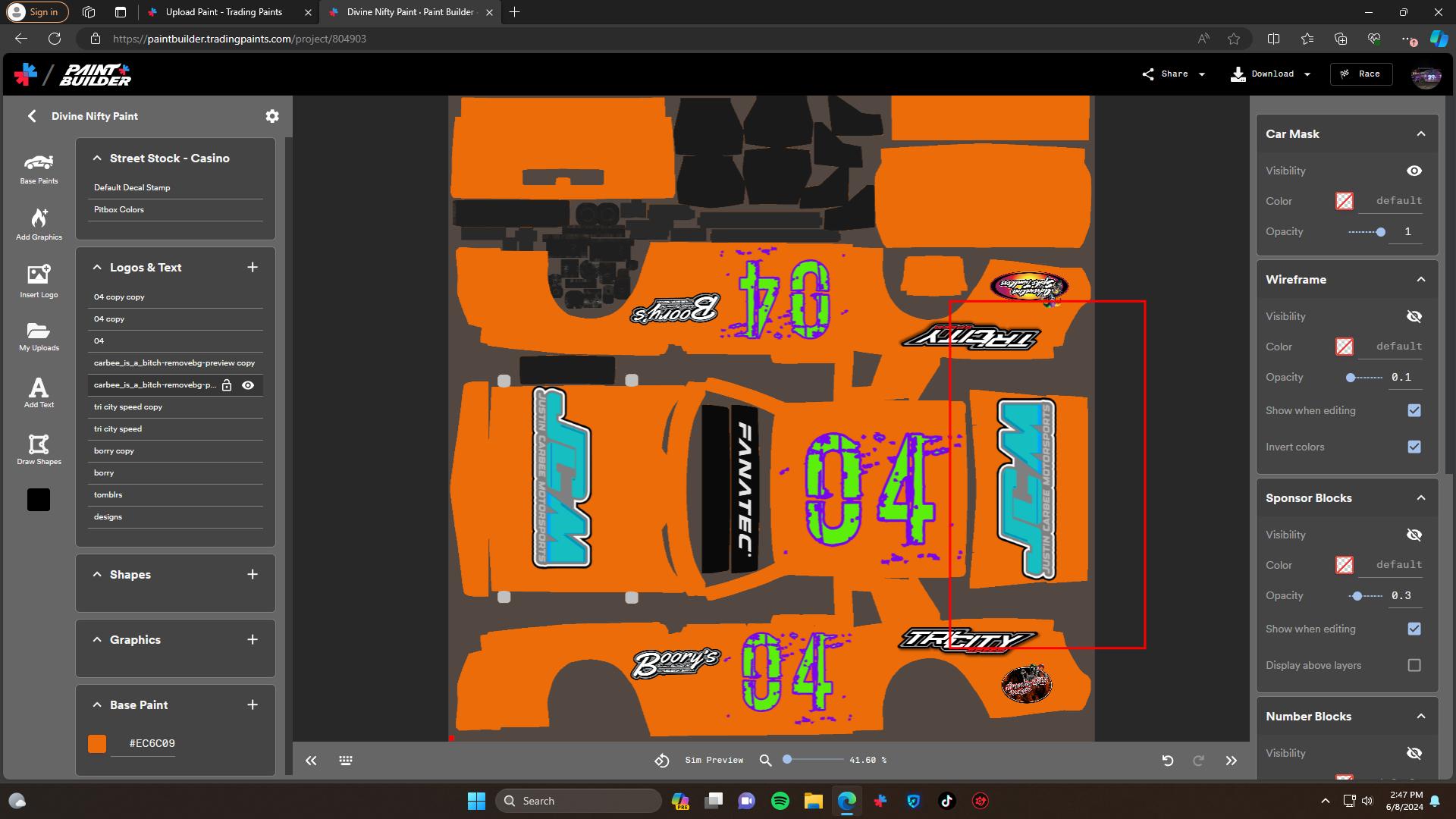Open the grid view icon at bottom toolbar
This screenshot has height=819, width=1456.
(345, 760)
